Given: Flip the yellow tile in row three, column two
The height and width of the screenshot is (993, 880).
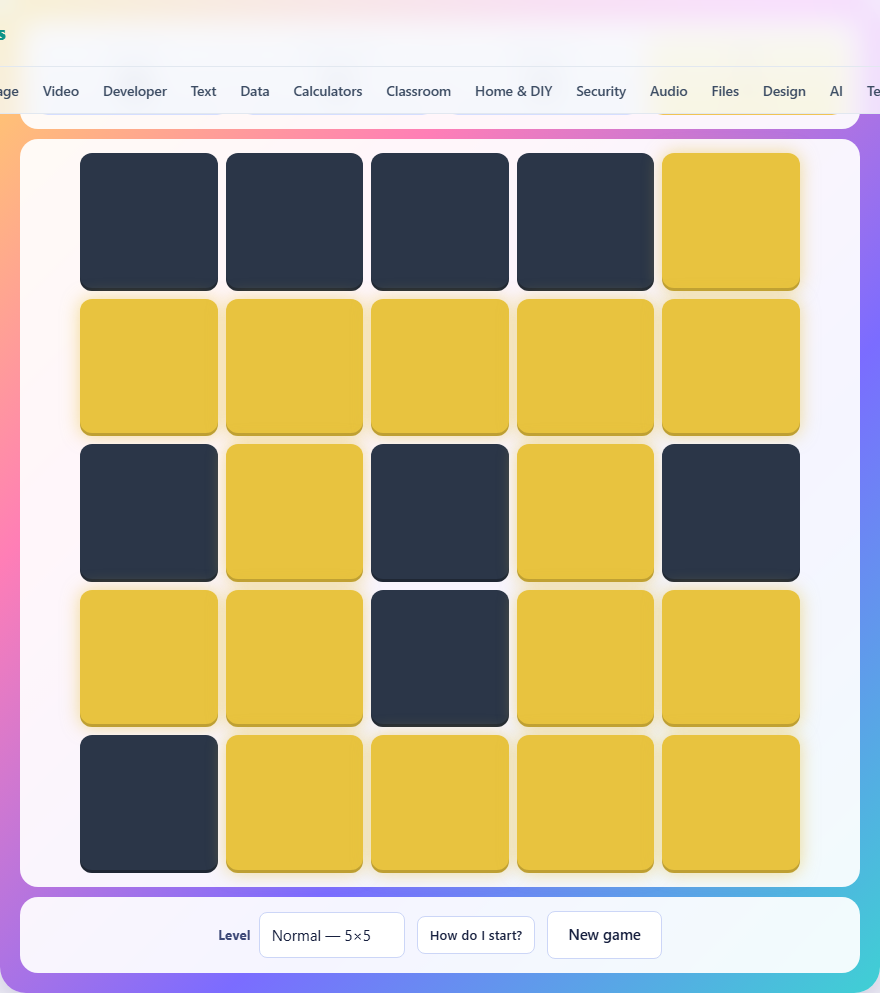Looking at the screenshot, I should click(294, 513).
